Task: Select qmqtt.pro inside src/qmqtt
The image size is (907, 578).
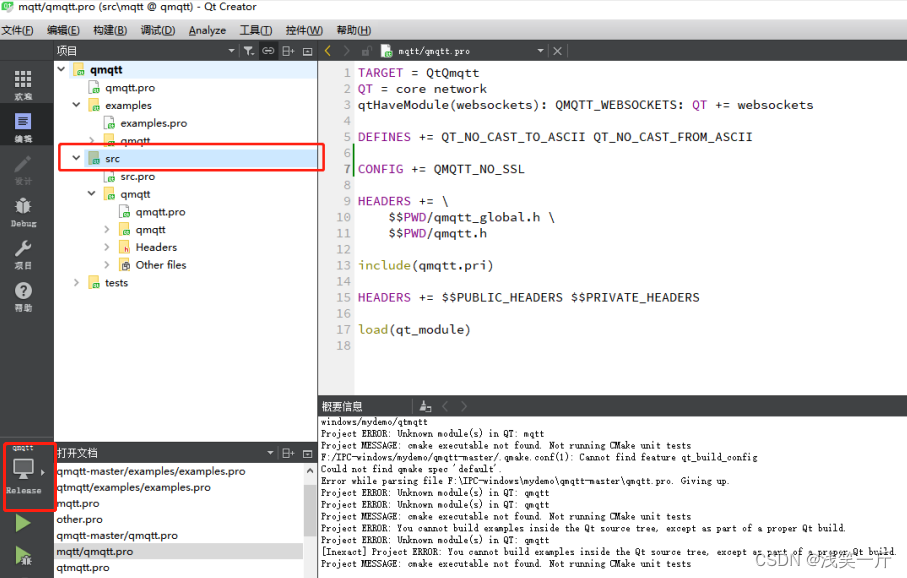Action: click(160, 212)
